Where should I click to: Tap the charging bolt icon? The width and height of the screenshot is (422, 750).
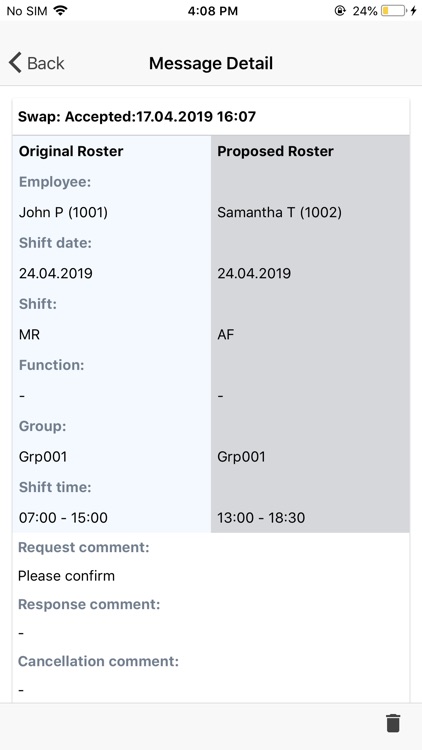[x=413, y=11]
